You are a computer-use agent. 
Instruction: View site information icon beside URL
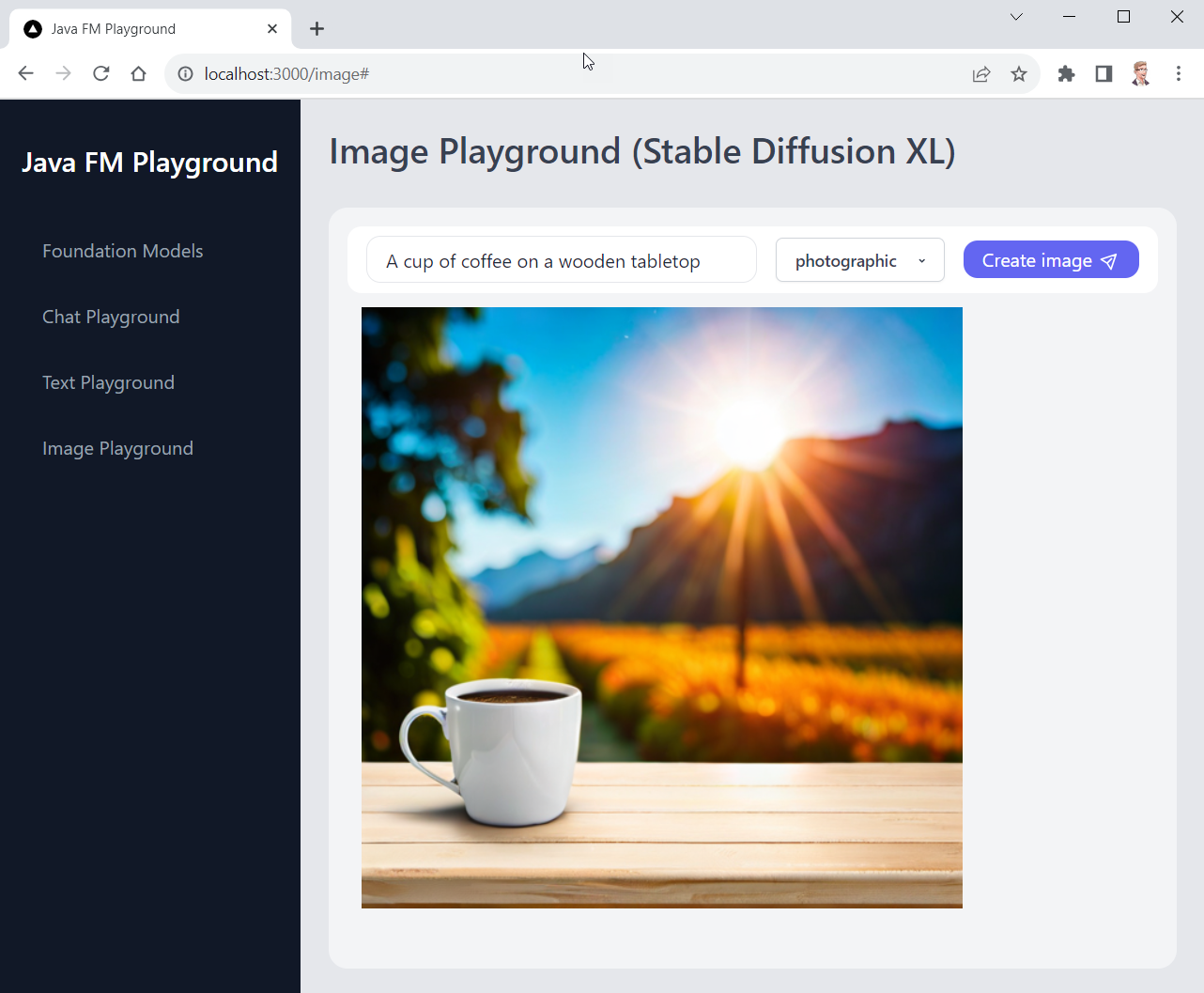pyautogui.click(x=186, y=73)
